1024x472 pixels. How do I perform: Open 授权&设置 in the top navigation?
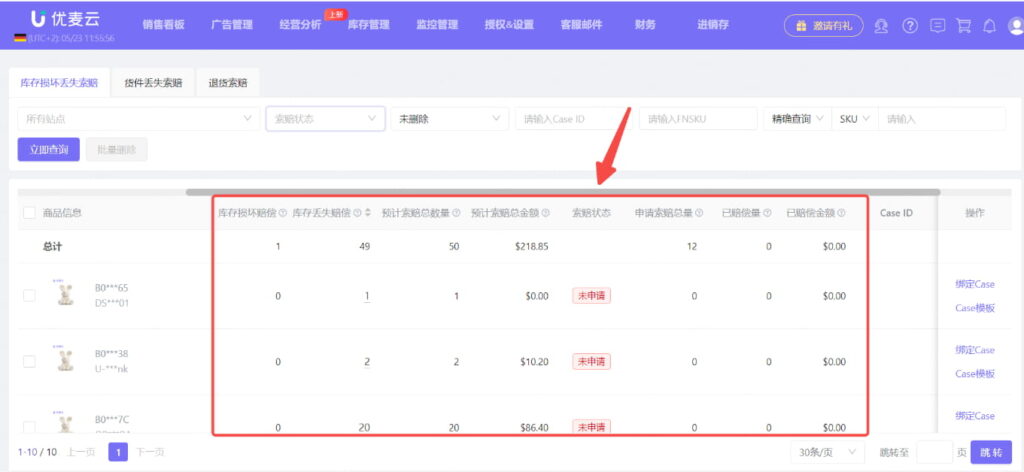tap(509, 25)
